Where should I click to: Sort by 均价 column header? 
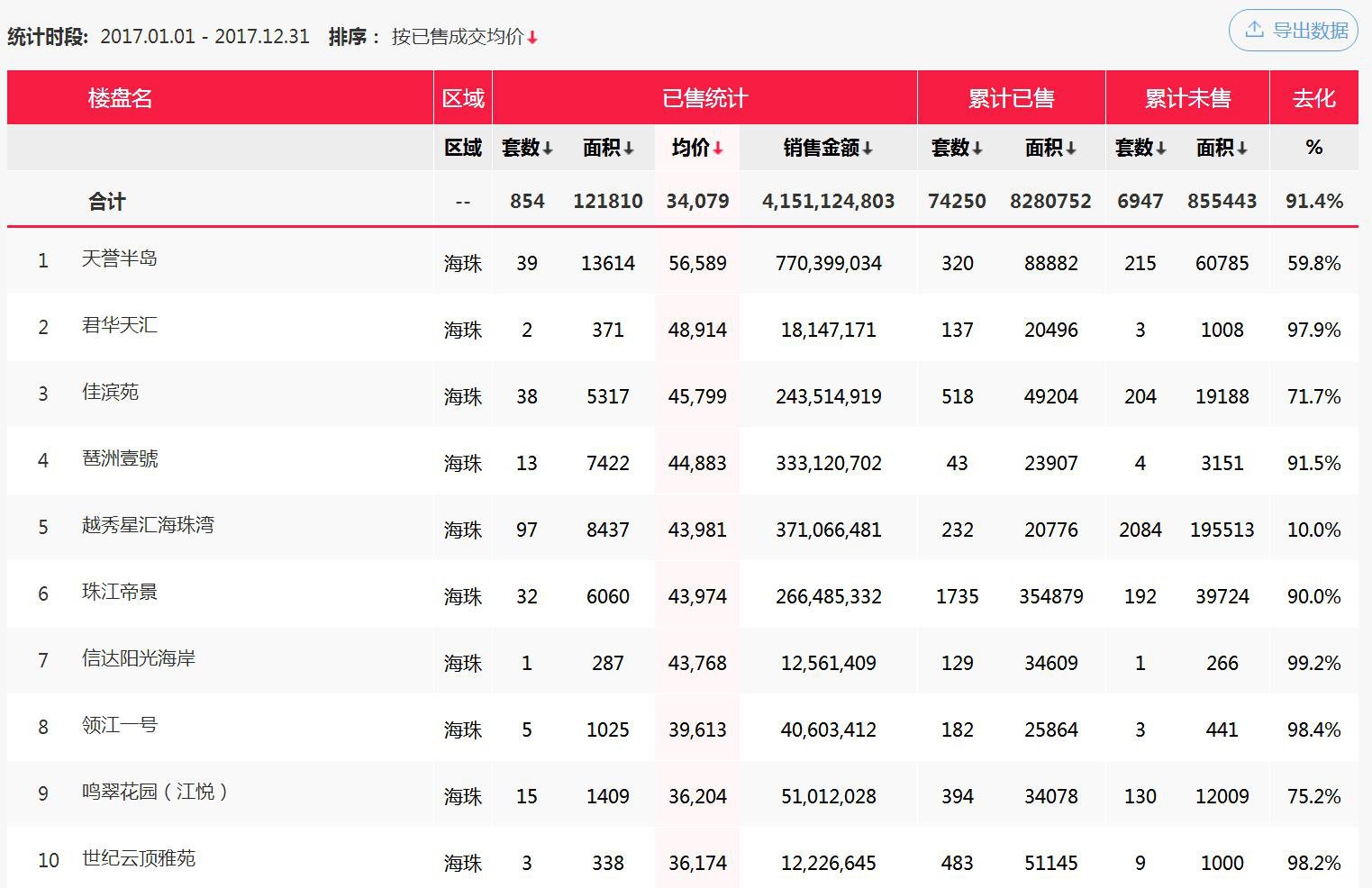pos(697,148)
